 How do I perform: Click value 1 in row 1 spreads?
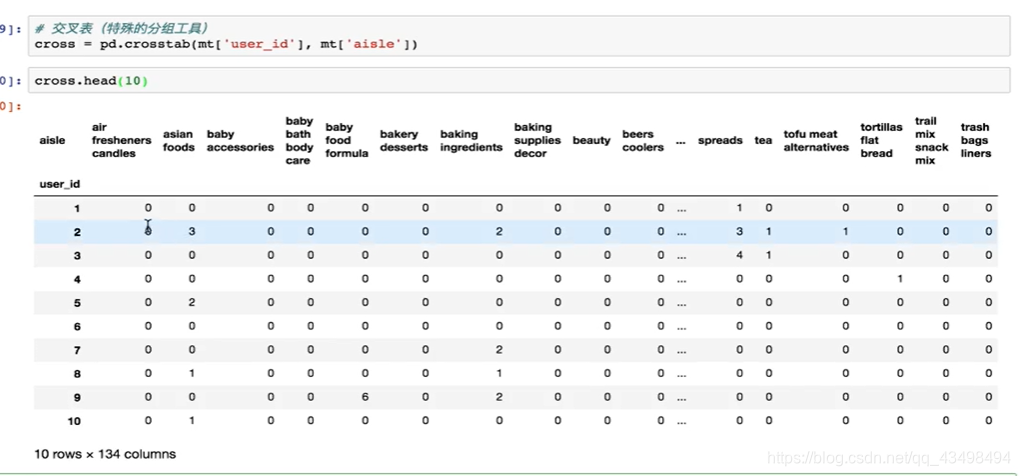pyautogui.click(x=739, y=208)
